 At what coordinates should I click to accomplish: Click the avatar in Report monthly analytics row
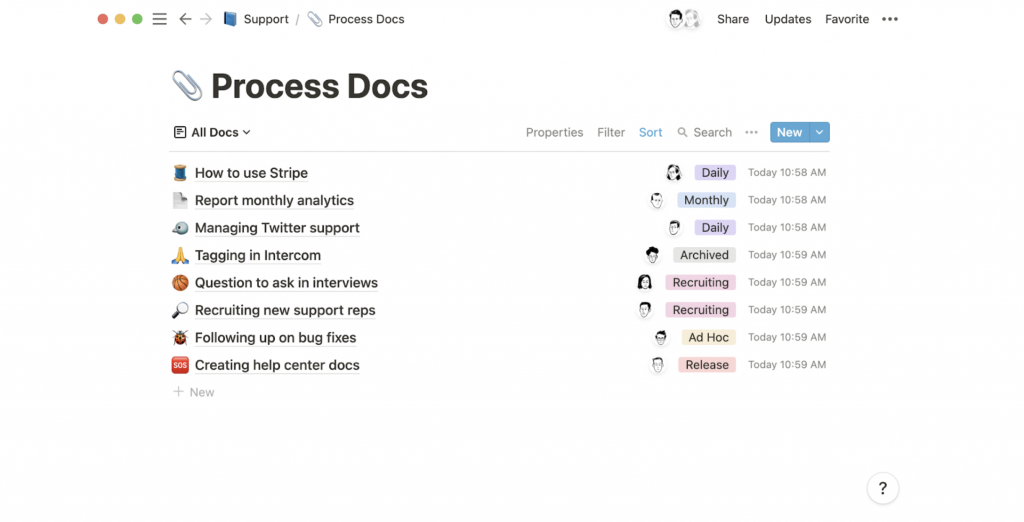pyautogui.click(x=656, y=200)
